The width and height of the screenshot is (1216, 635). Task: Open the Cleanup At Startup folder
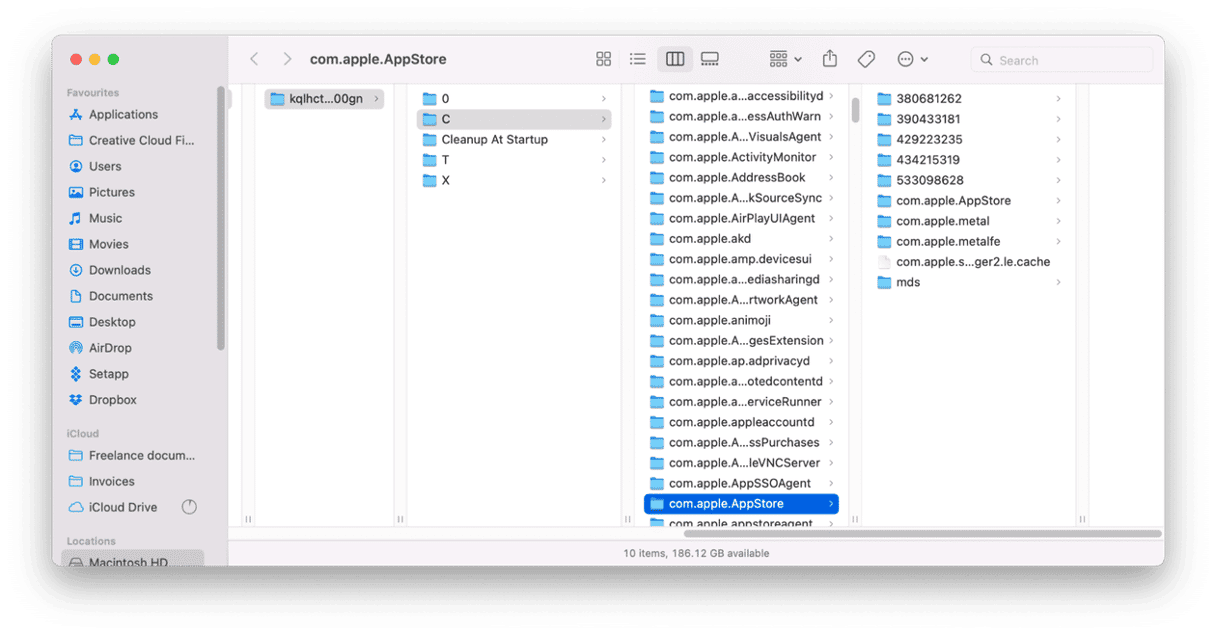pyautogui.click(x=494, y=140)
